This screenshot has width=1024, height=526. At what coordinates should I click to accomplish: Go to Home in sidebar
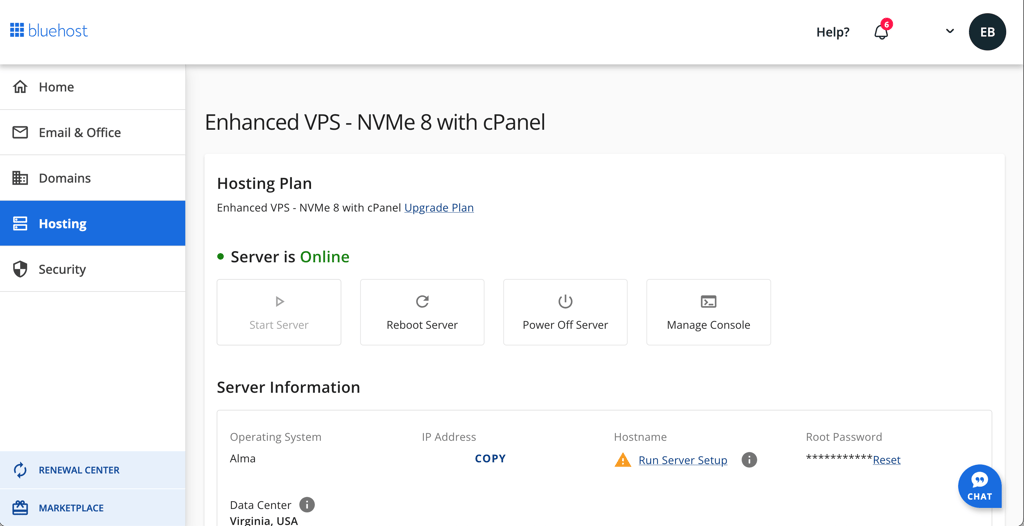point(93,87)
